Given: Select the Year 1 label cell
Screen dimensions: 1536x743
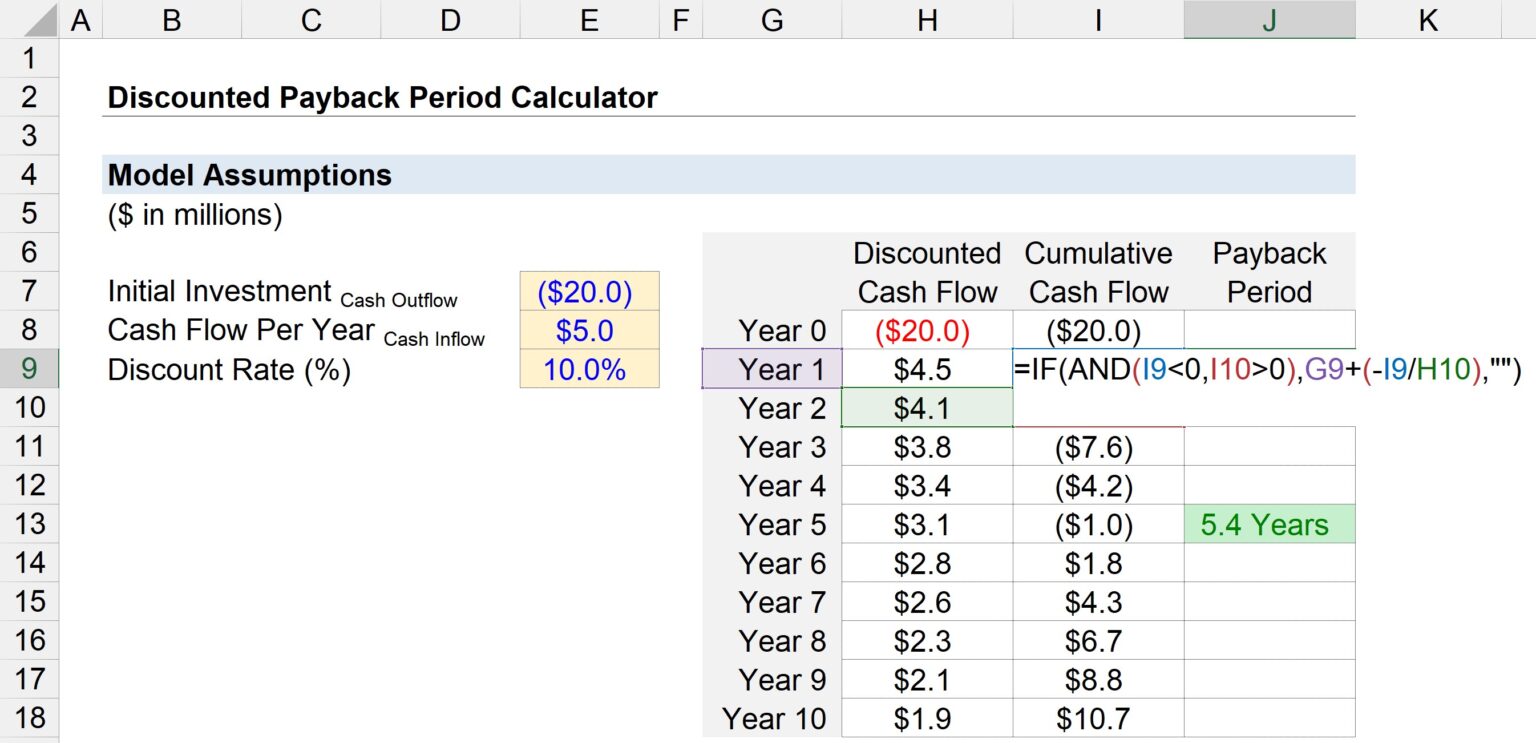Looking at the screenshot, I should click(772, 369).
